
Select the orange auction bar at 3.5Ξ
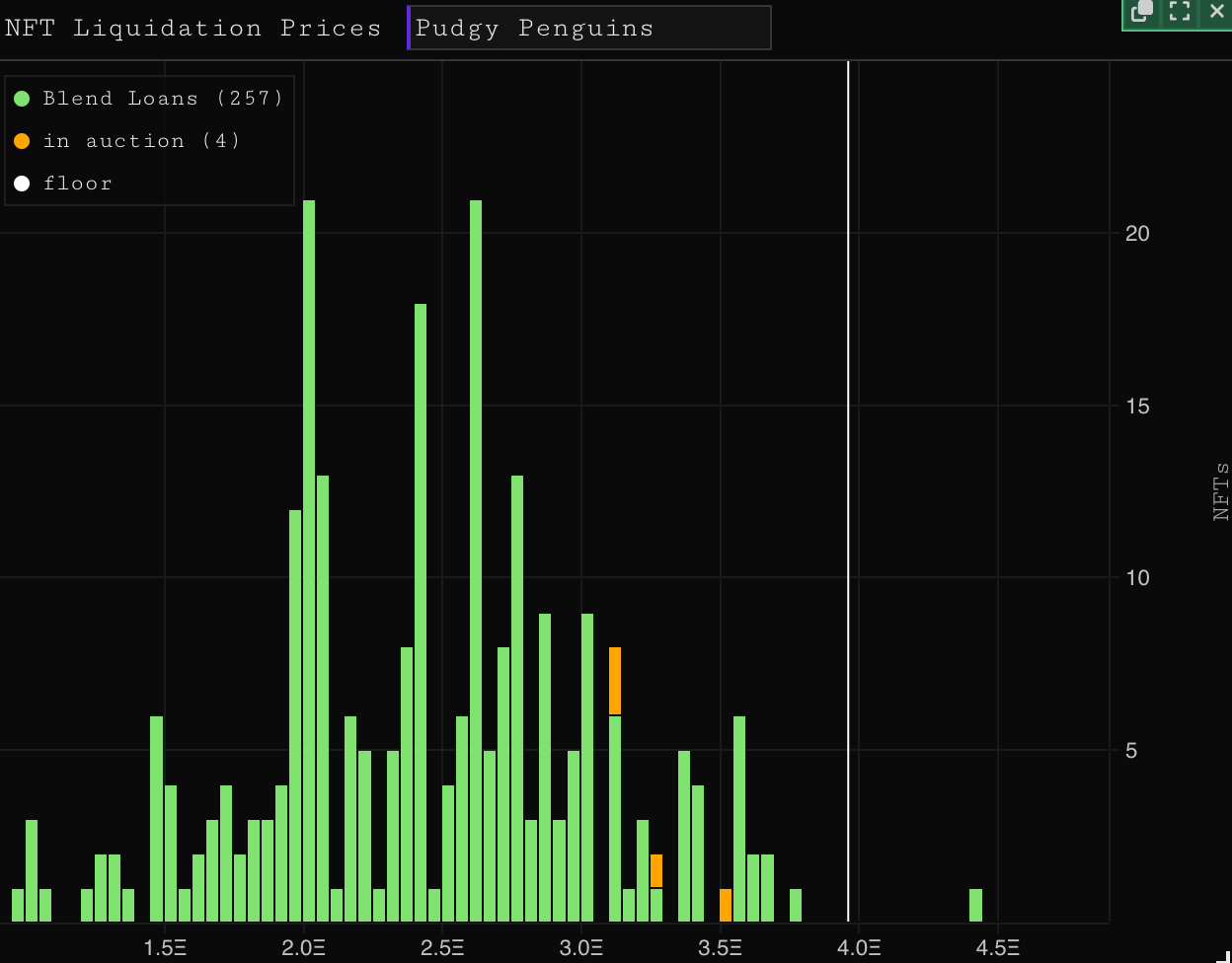coord(726,906)
